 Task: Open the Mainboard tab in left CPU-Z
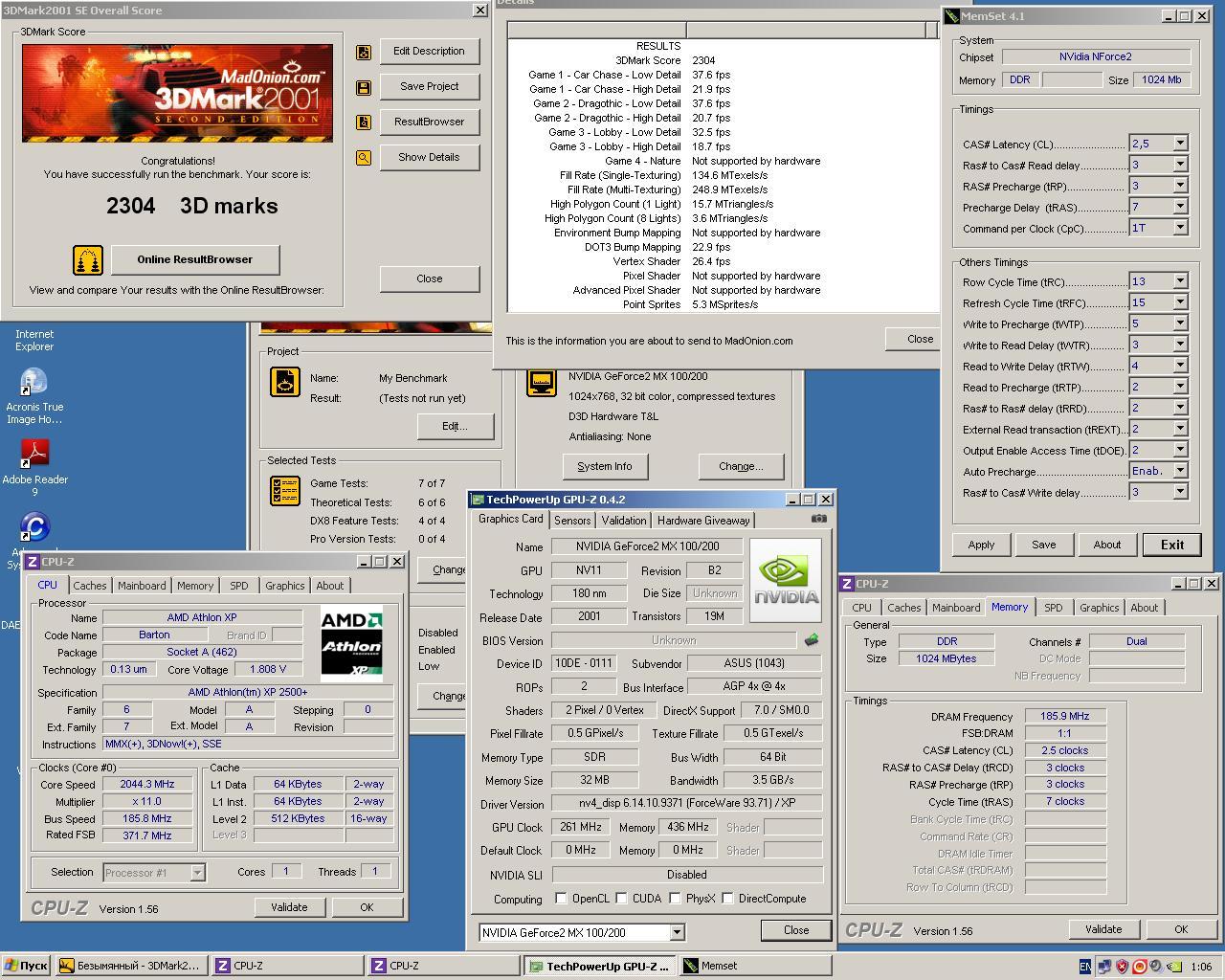tap(142, 586)
